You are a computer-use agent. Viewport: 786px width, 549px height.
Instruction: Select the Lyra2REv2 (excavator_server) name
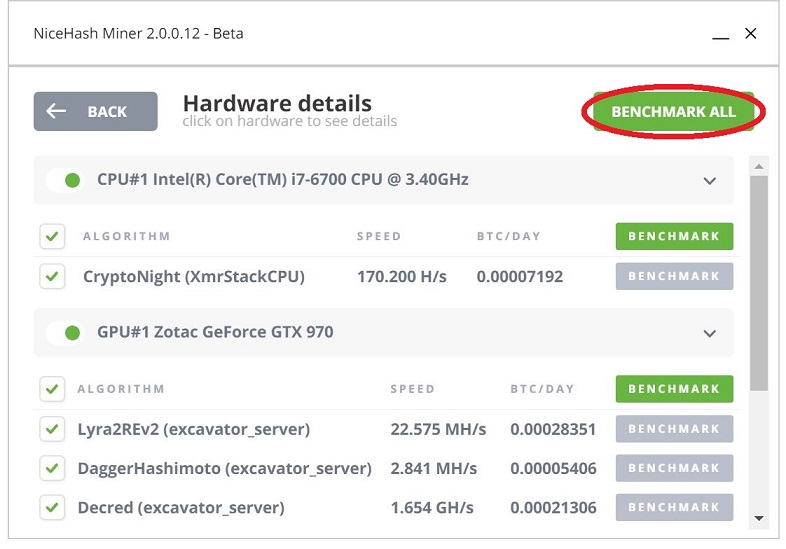[193, 430]
